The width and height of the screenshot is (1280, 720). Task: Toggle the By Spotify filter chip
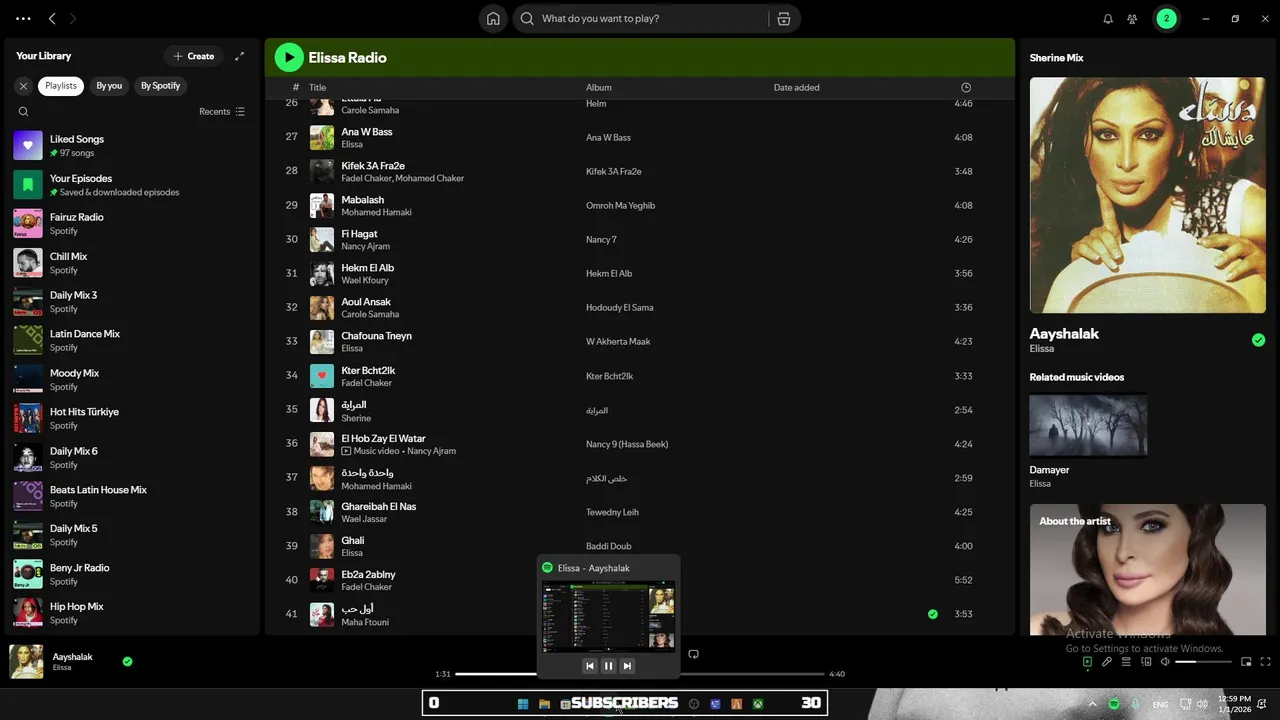click(x=160, y=86)
